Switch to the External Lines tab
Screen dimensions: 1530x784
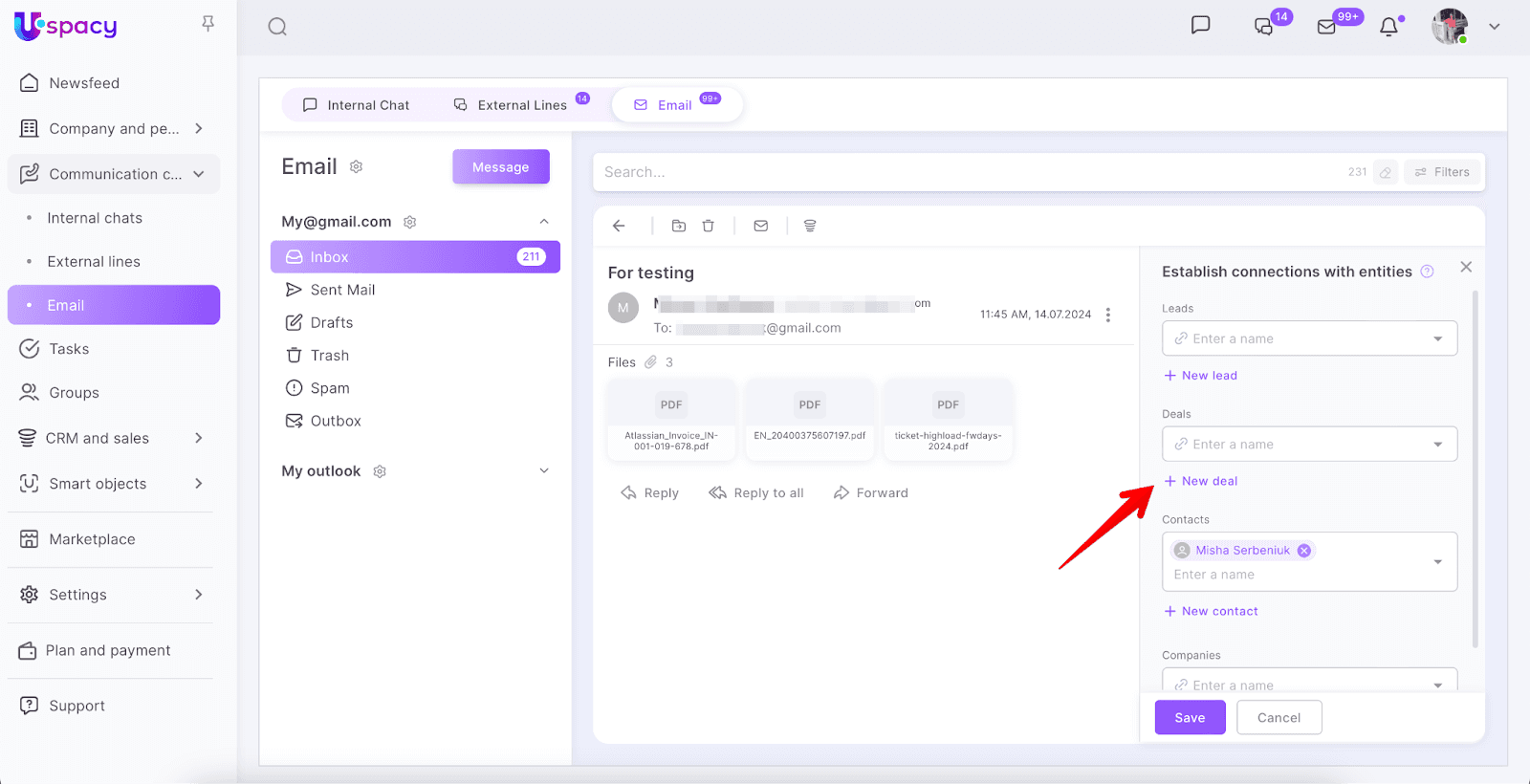(x=511, y=105)
